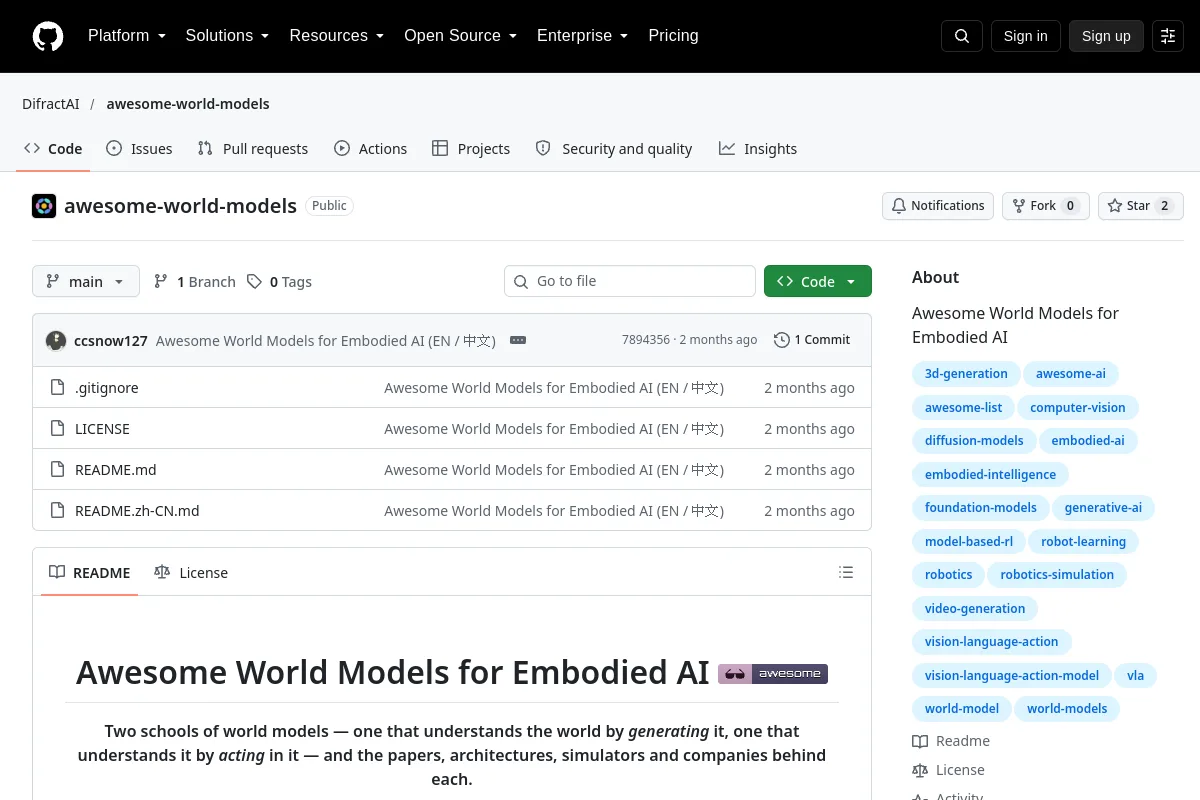1200x800 pixels.
Task: Open the Solutions dropdown menu
Action: [227, 36]
